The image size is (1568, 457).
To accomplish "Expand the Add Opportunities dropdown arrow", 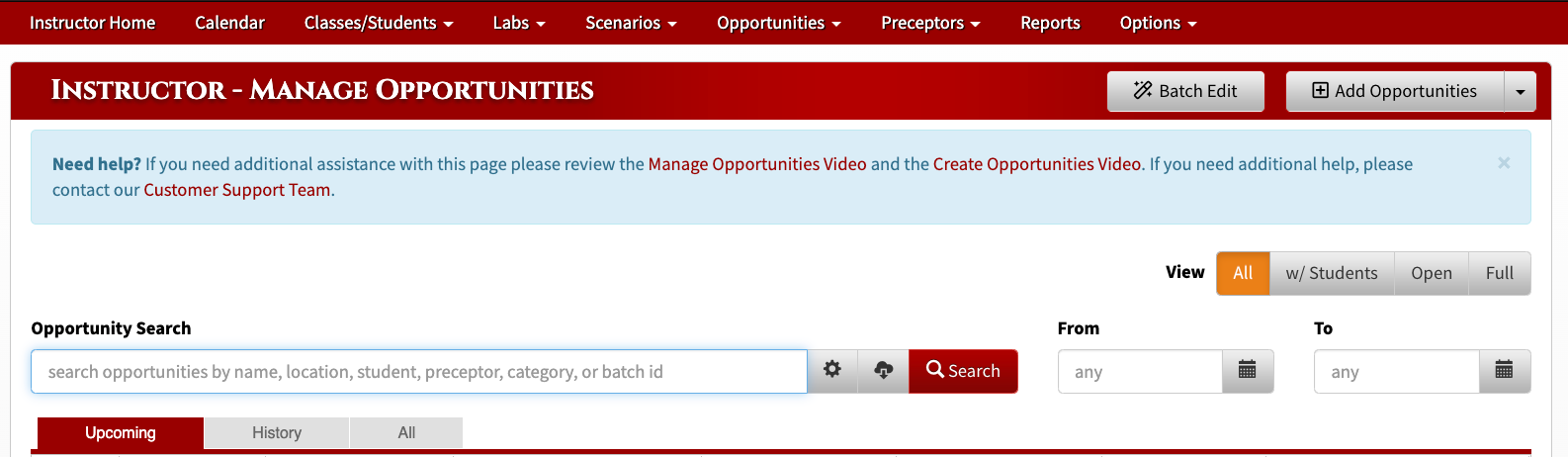I will 1521,91.
